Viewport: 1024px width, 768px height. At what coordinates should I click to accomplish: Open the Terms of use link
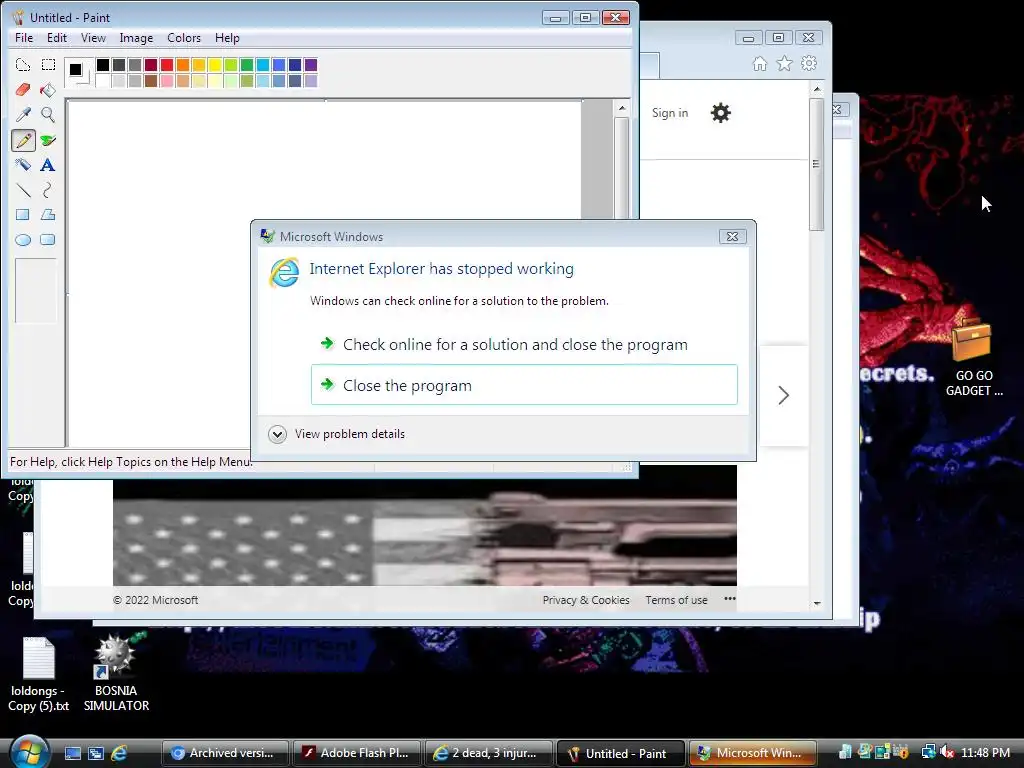pyautogui.click(x=676, y=600)
